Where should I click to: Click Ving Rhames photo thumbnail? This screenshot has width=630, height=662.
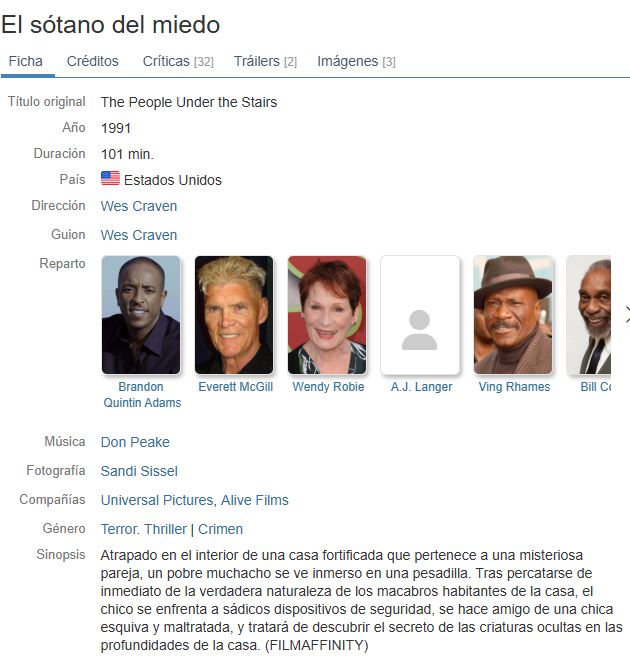coord(513,315)
